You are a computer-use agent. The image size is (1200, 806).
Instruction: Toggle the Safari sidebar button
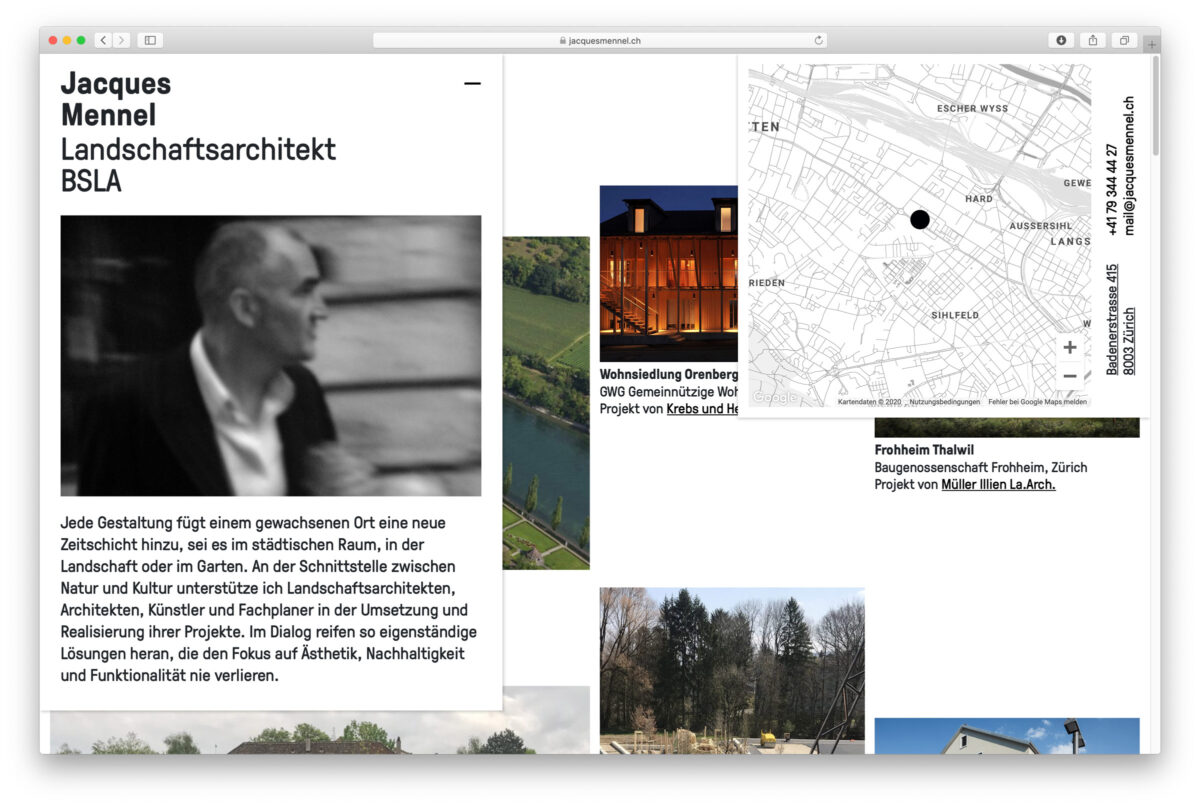[x=150, y=40]
